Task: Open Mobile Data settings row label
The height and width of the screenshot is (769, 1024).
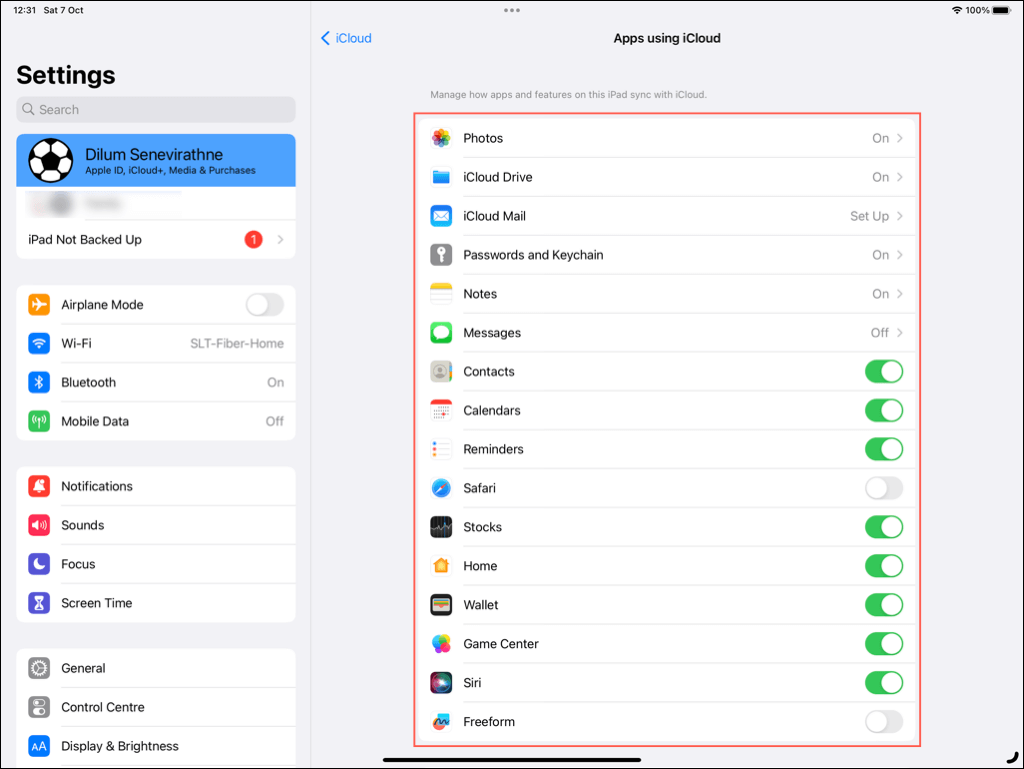Action: (95, 422)
